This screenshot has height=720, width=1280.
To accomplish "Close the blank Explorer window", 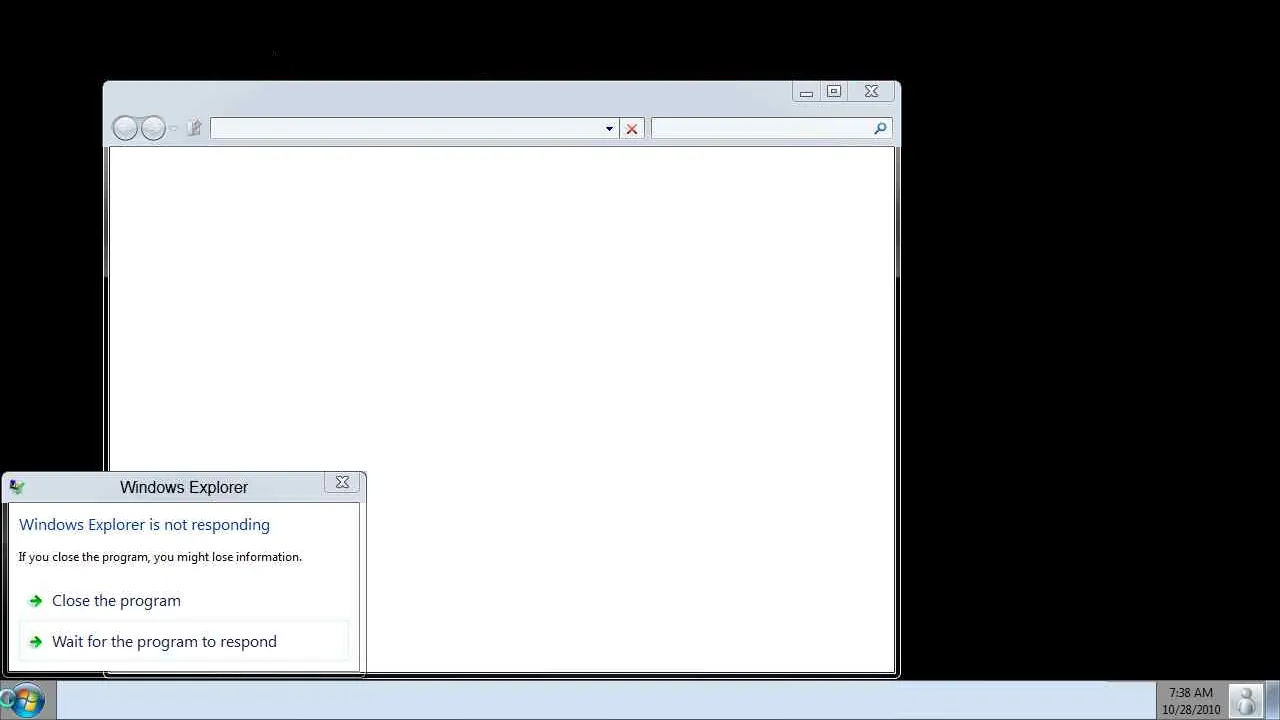I will click(x=871, y=92).
